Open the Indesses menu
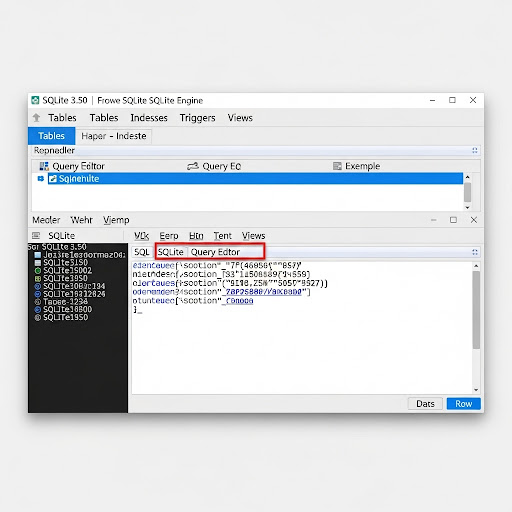Image resolution: width=512 pixels, height=512 pixels. [149, 118]
